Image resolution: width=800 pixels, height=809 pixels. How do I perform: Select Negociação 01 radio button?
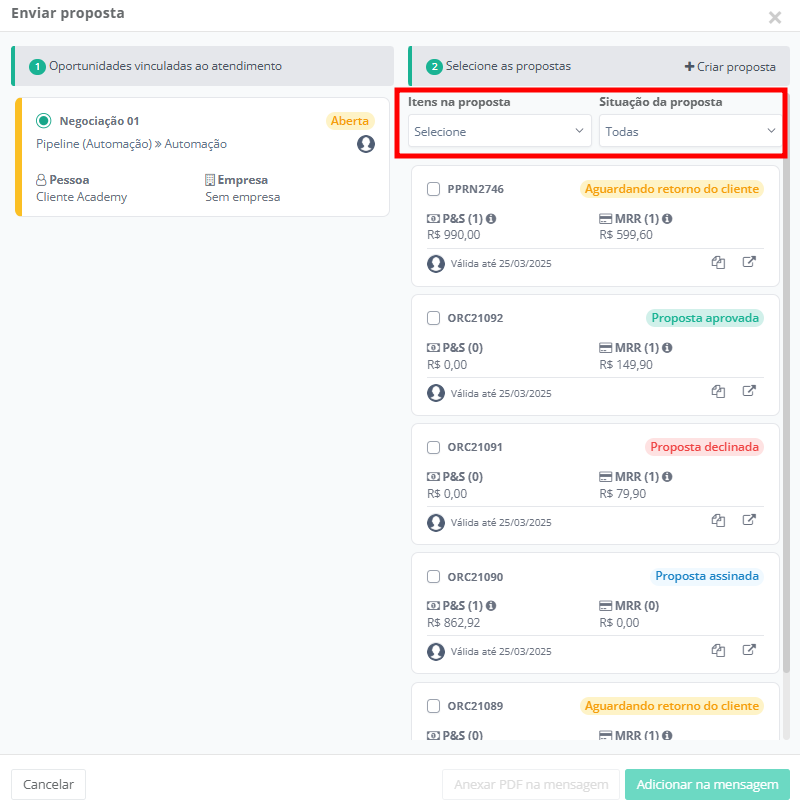pyautogui.click(x=43, y=121)
